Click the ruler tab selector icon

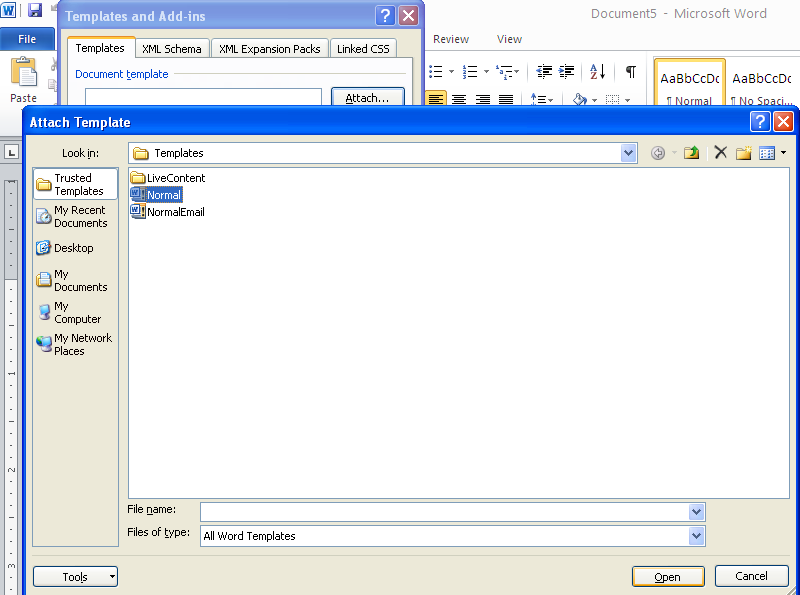pyautogui.click(x=11, y=152)
